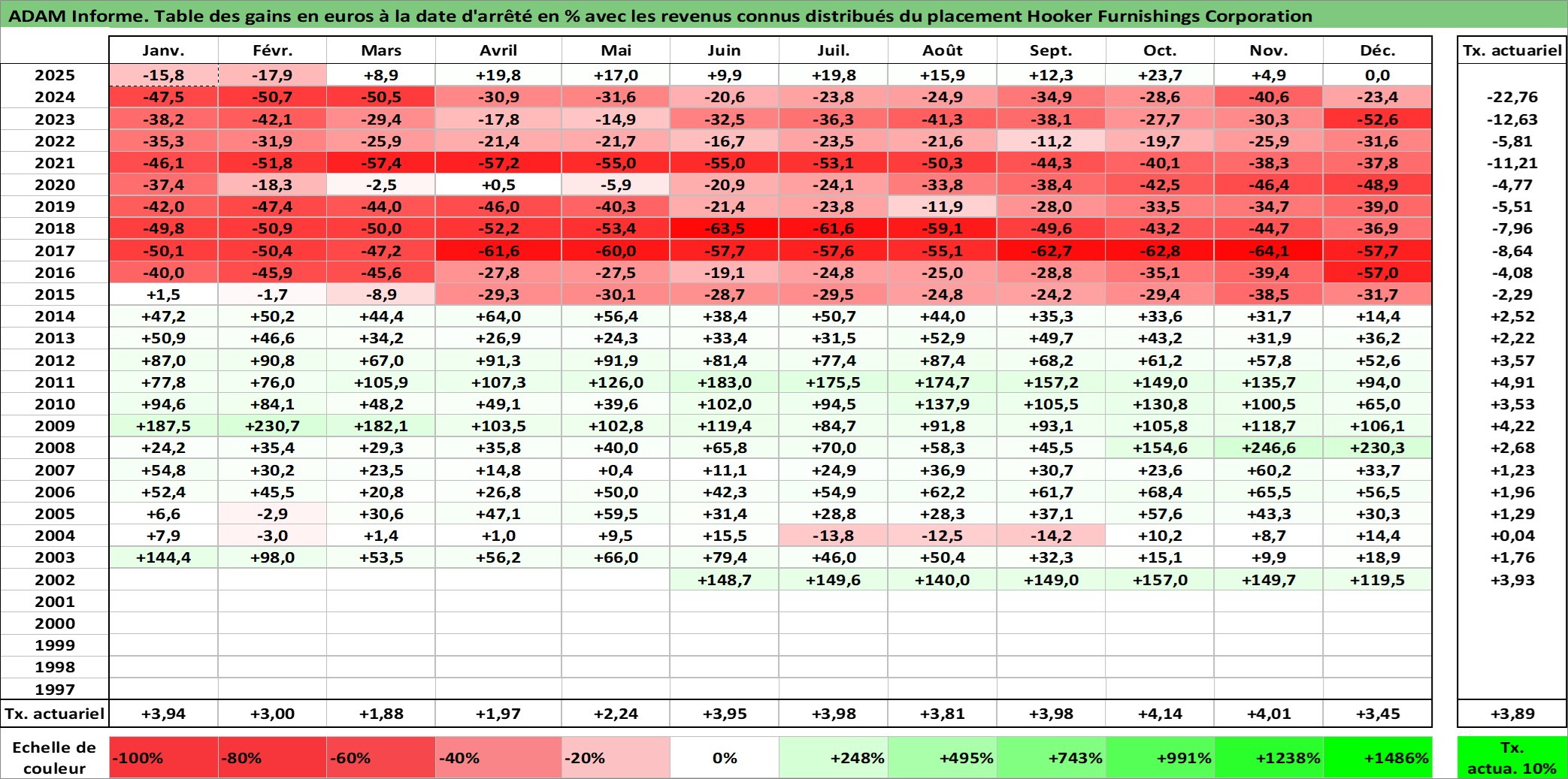This screenshot has width=1568, height=779.
Task: Select the 'Tx. actua. 10%' green swatch
Action: [1512, 757]
